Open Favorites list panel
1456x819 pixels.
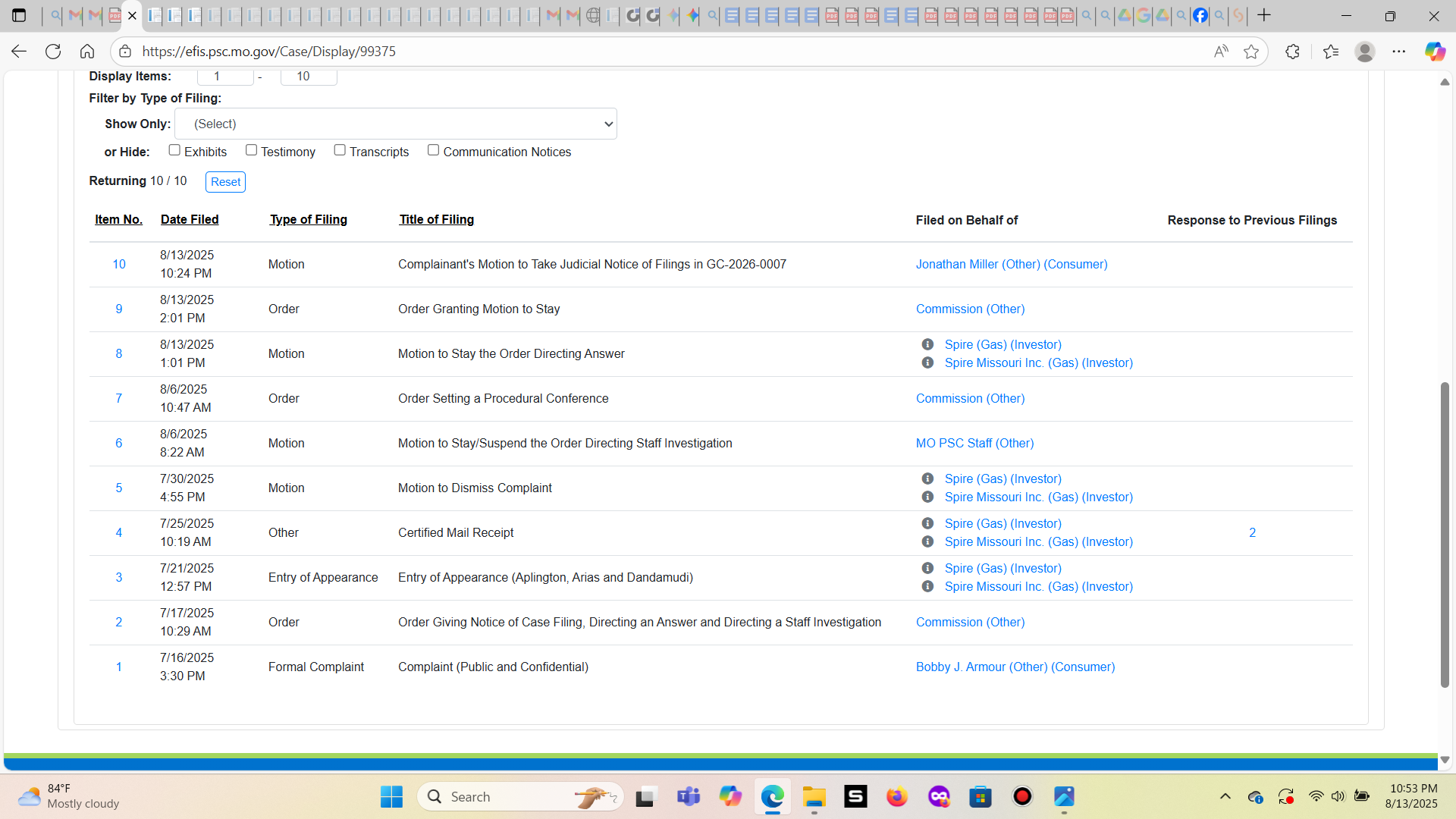coord(1331,52)
